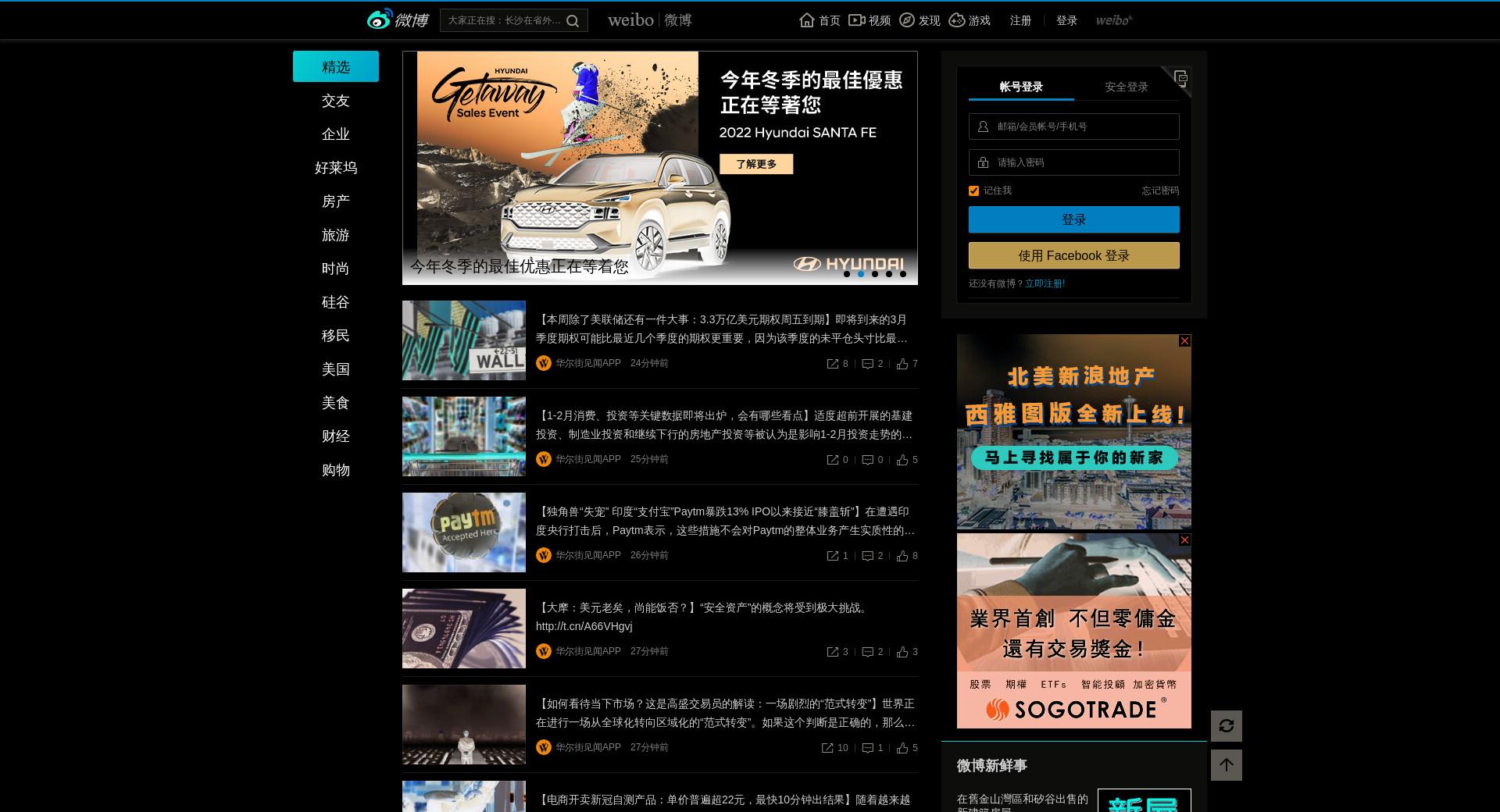1500x812 pixels.
Task: Repost icon on 1-2月消费 post
Action: [x=833, y=460]
